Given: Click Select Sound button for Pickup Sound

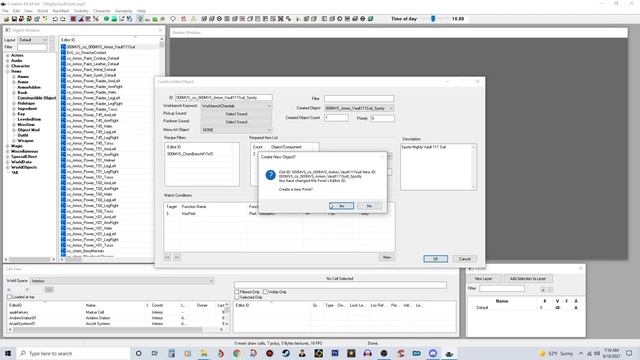Looking at the screenshot, I should click(236, 114).
